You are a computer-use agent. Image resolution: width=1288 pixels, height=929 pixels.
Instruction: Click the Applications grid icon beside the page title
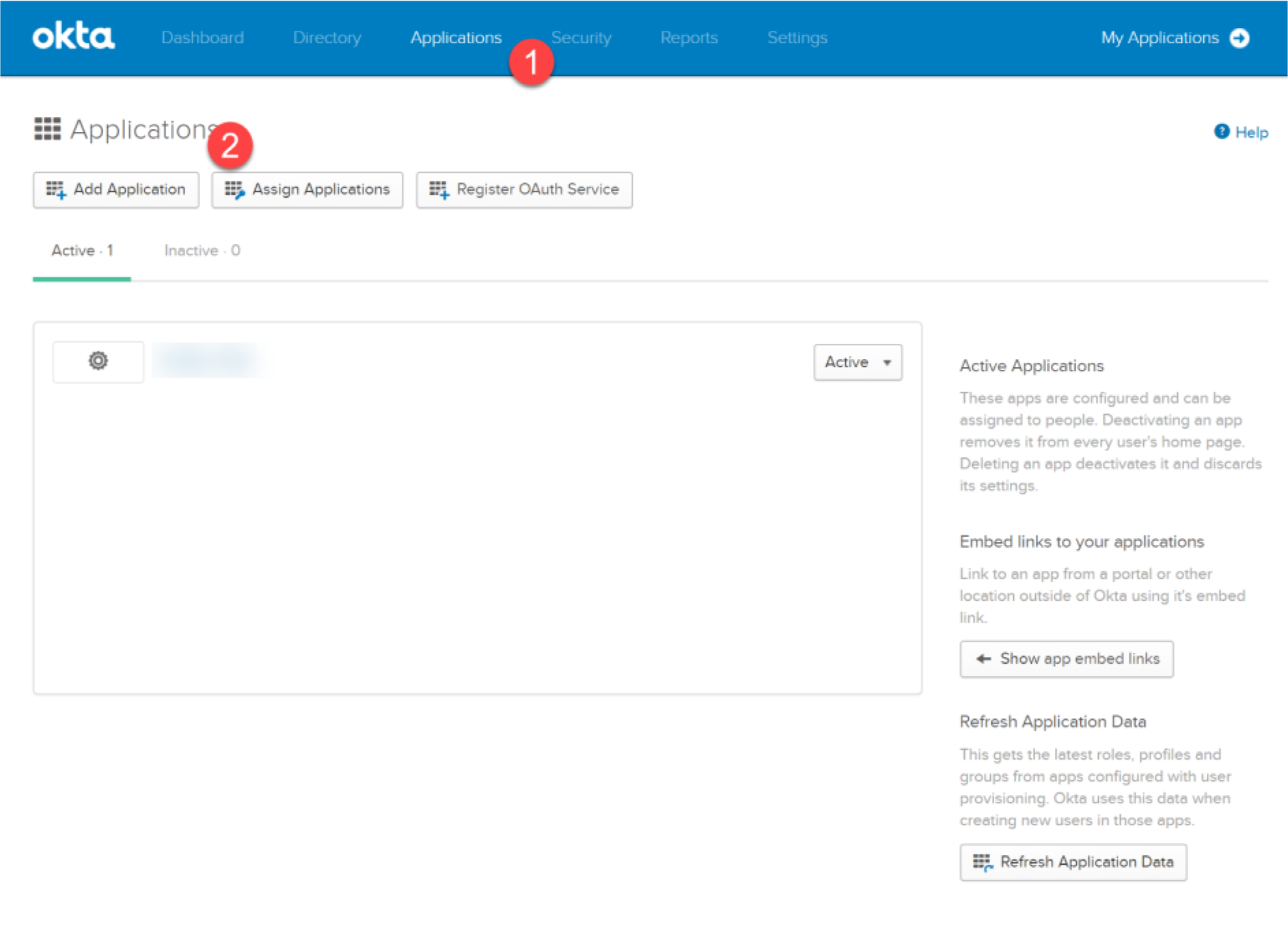tap(47, 129)
